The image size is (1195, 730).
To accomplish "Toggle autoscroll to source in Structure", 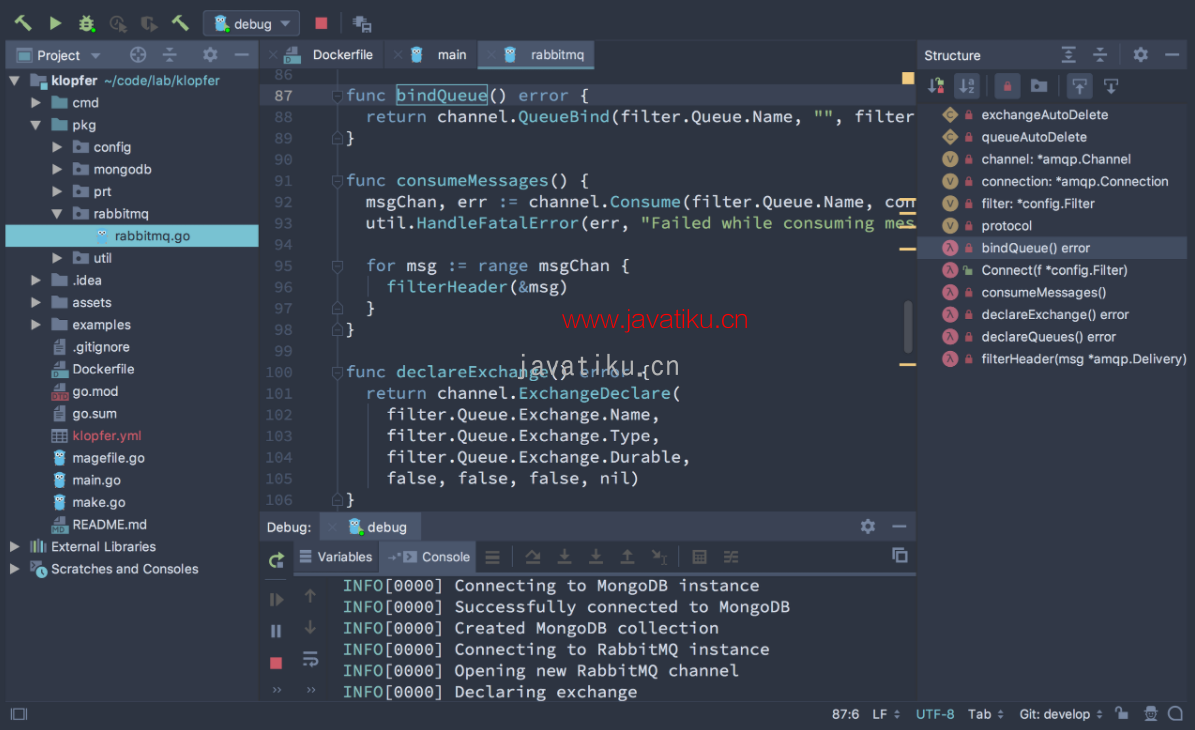I will coord(1079,86).
